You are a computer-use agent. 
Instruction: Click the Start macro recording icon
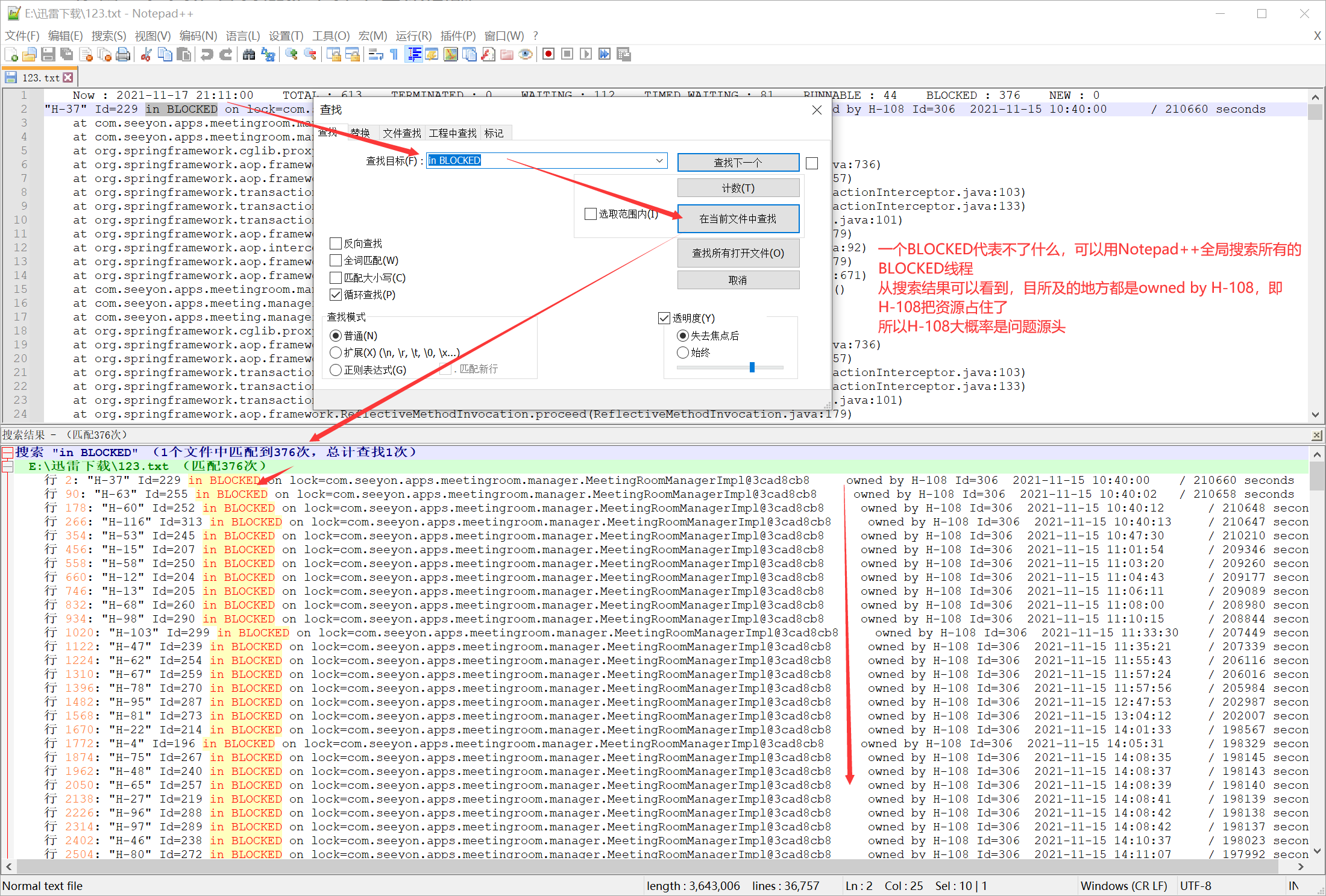pyautogui.click(x=548, y=55)
